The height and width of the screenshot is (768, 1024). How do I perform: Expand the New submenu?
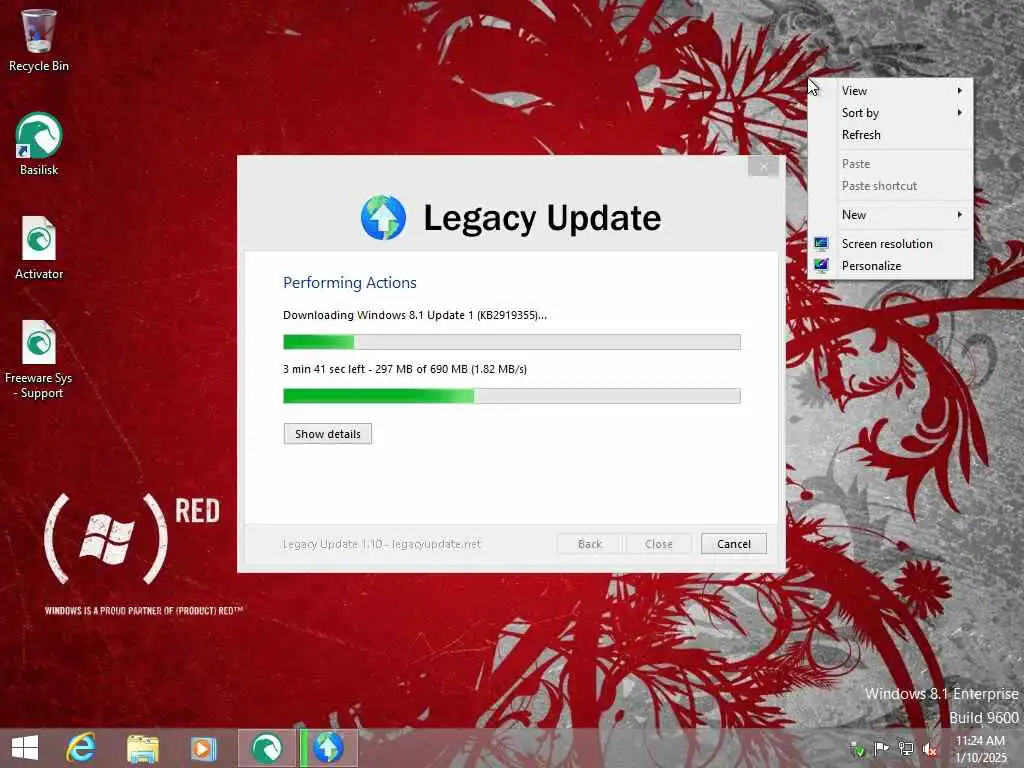890,215
